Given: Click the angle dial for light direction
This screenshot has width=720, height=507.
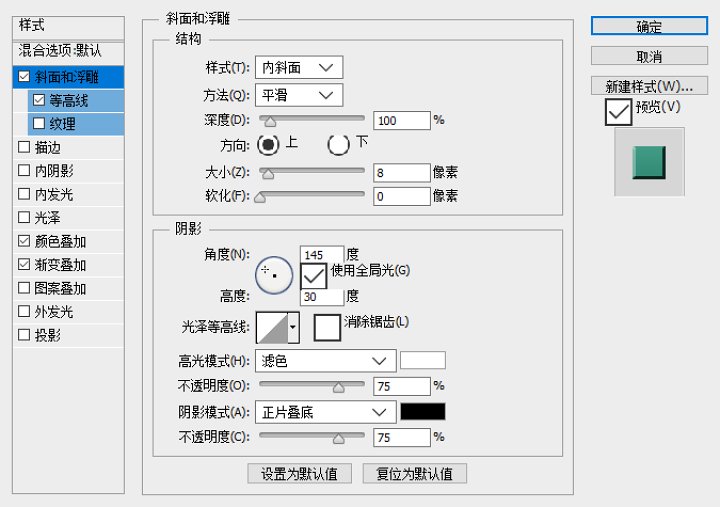Looking at the screenshot, I should [x=273, y=272].
